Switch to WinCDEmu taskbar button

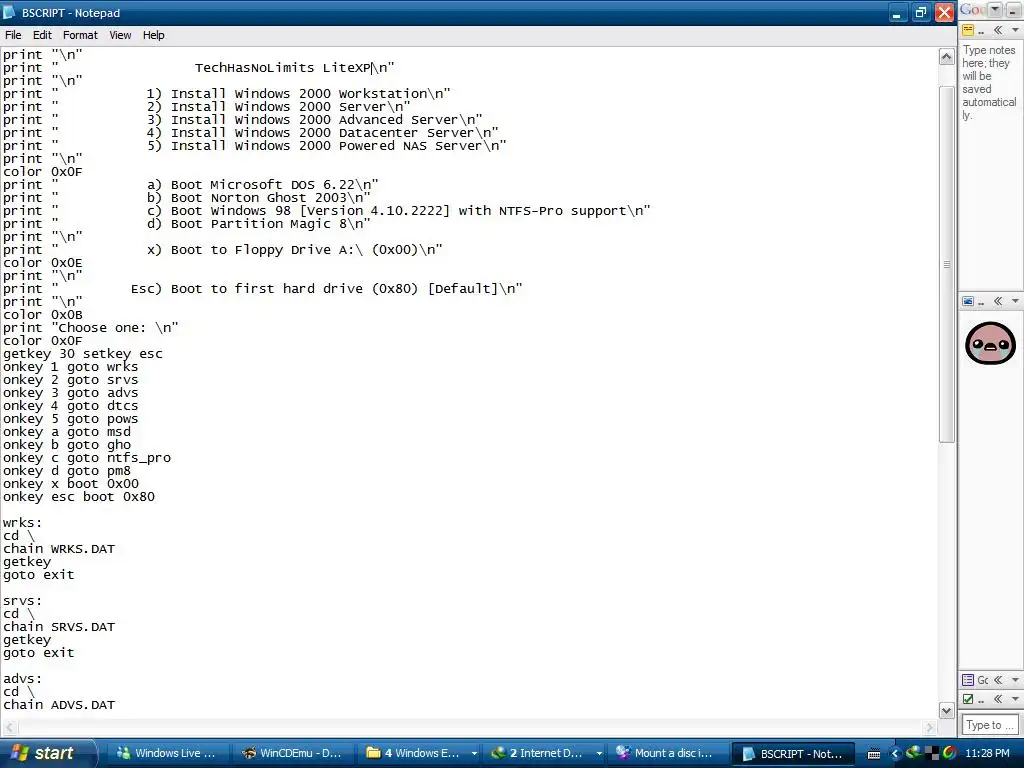[x=293, y=753]
